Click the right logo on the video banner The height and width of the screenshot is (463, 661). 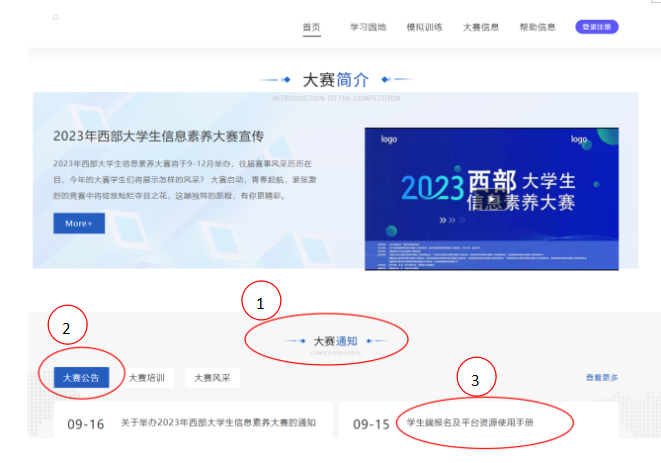[578, 140]
